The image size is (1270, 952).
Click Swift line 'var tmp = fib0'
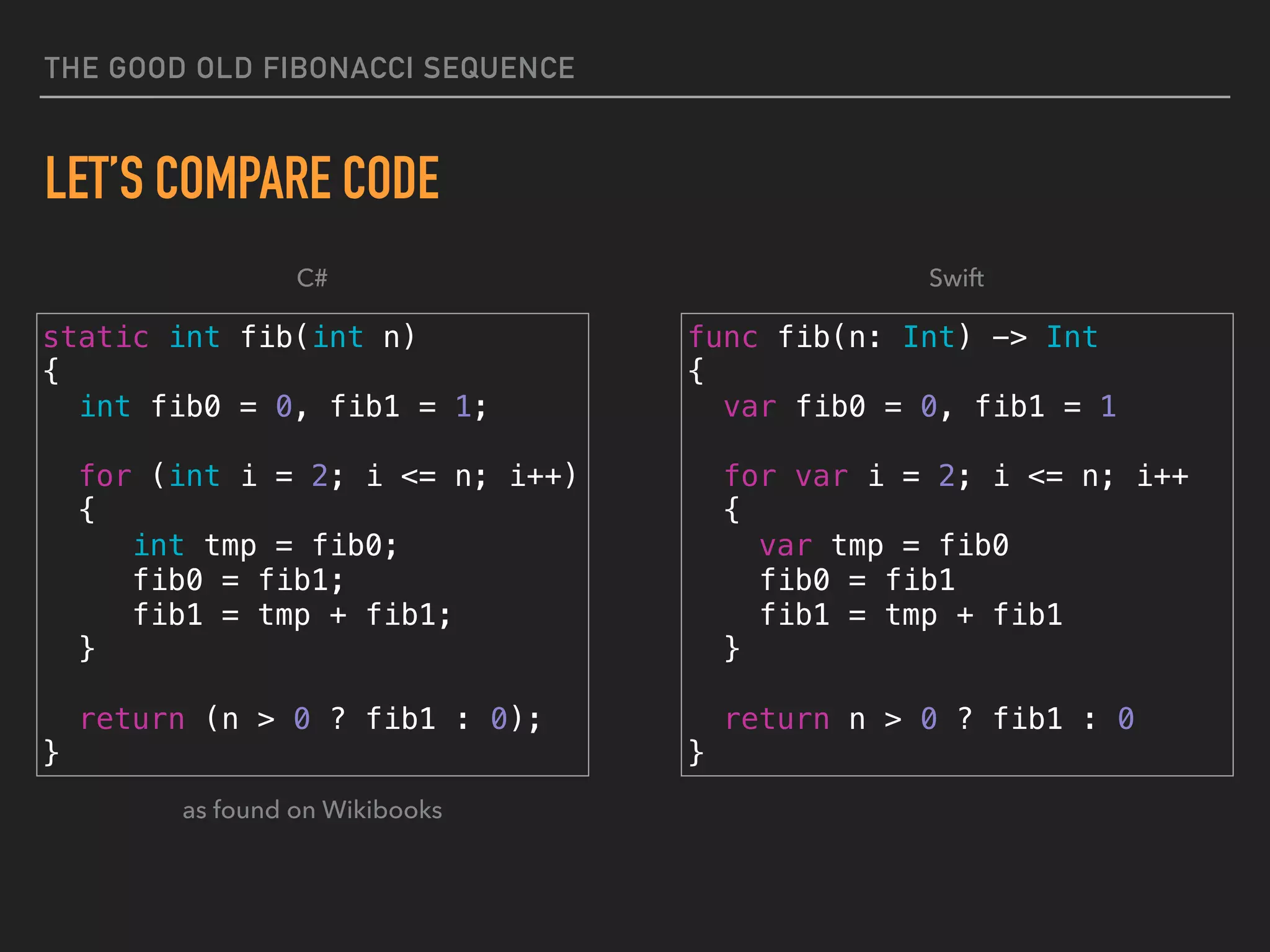pyautogui.click(x=884, y=547)
